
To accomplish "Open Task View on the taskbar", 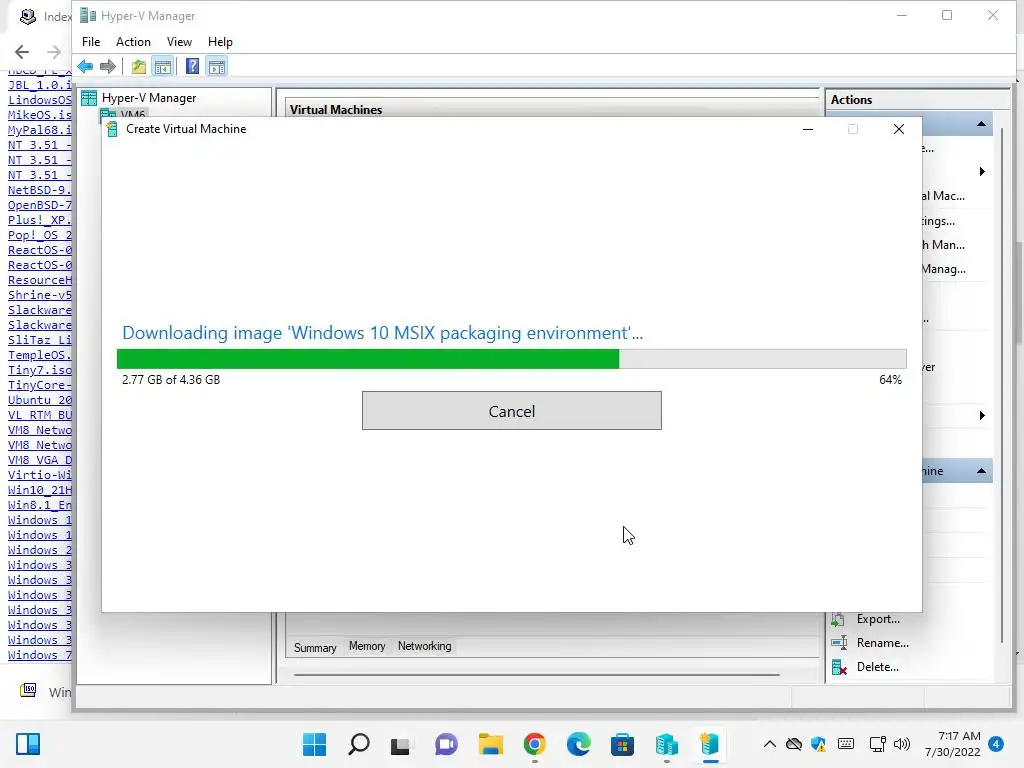I will (x=400, y=745).
